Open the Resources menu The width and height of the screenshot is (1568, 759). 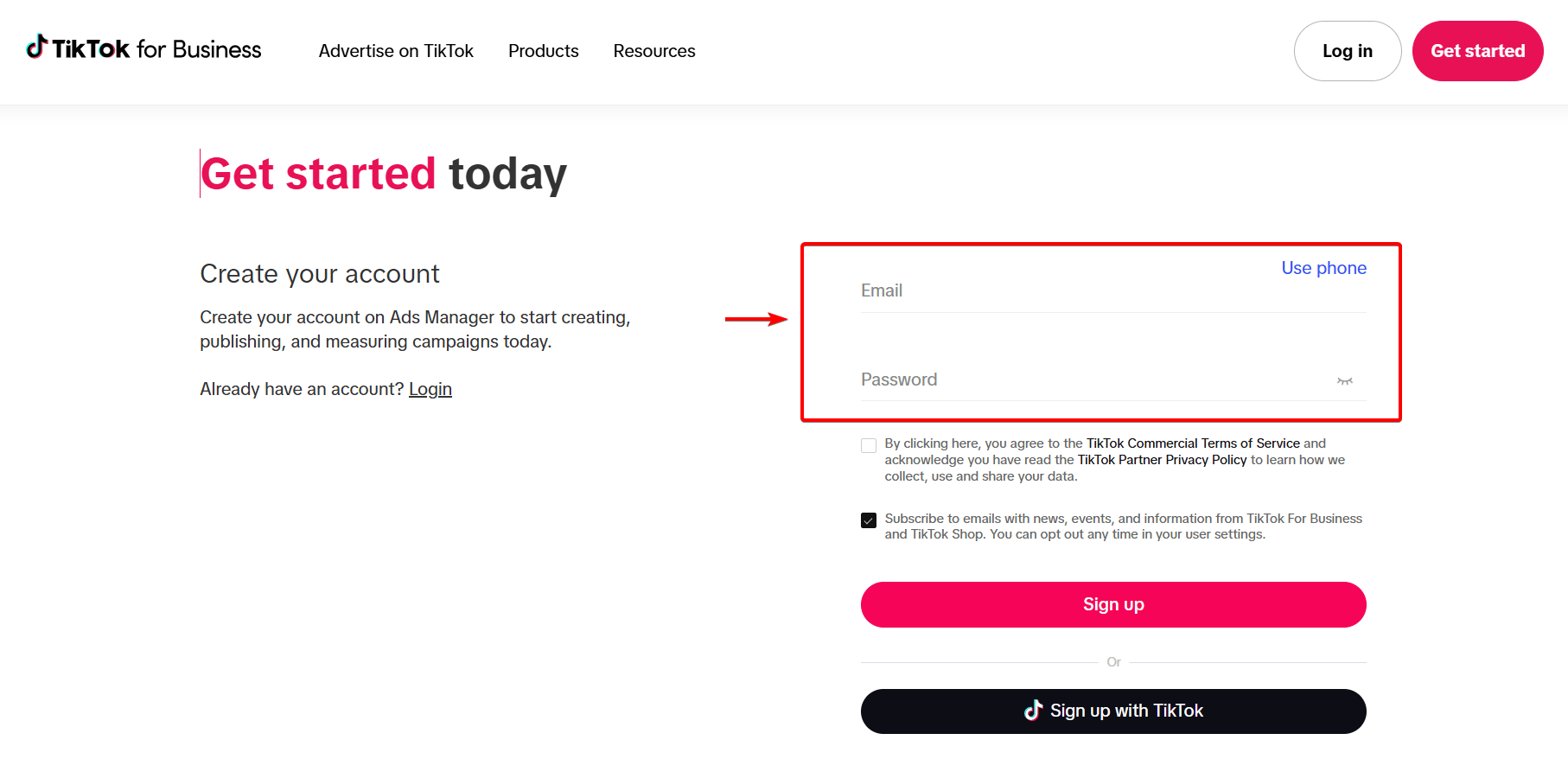tap(654, 51)
